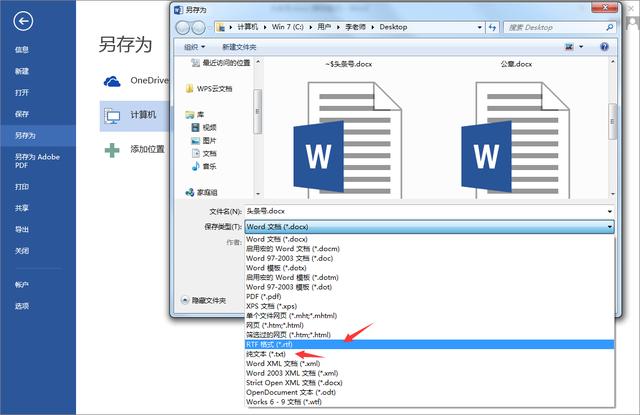Choose RTF 格式 (*.rtf) file type
Image resolution: width=640 pixels, height=415 pixels.
(x=430, y=344)
